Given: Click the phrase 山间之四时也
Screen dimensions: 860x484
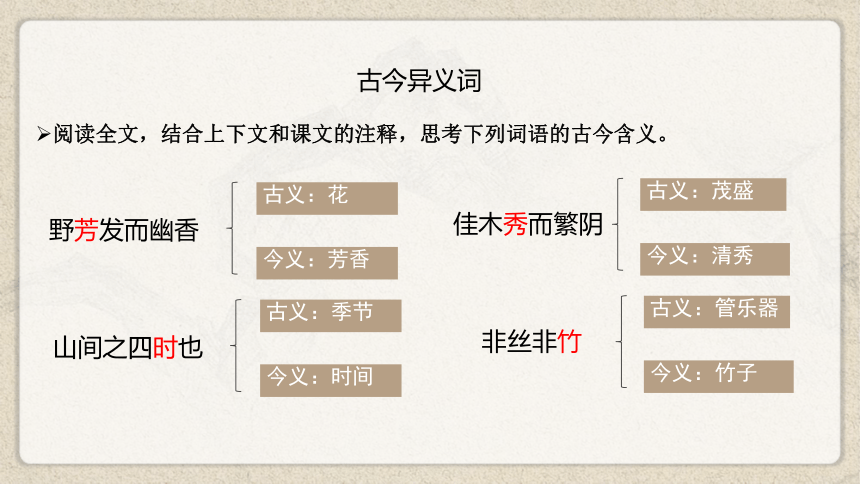Looking at the screenshot, I should (x=128, y=348).
